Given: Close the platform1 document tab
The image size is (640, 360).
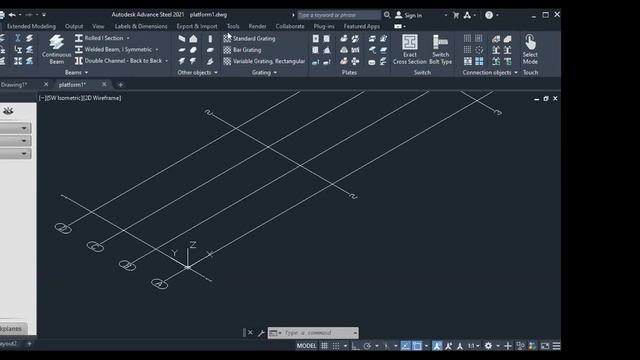Looking at the screenshot, I should [x=104, y=84].
